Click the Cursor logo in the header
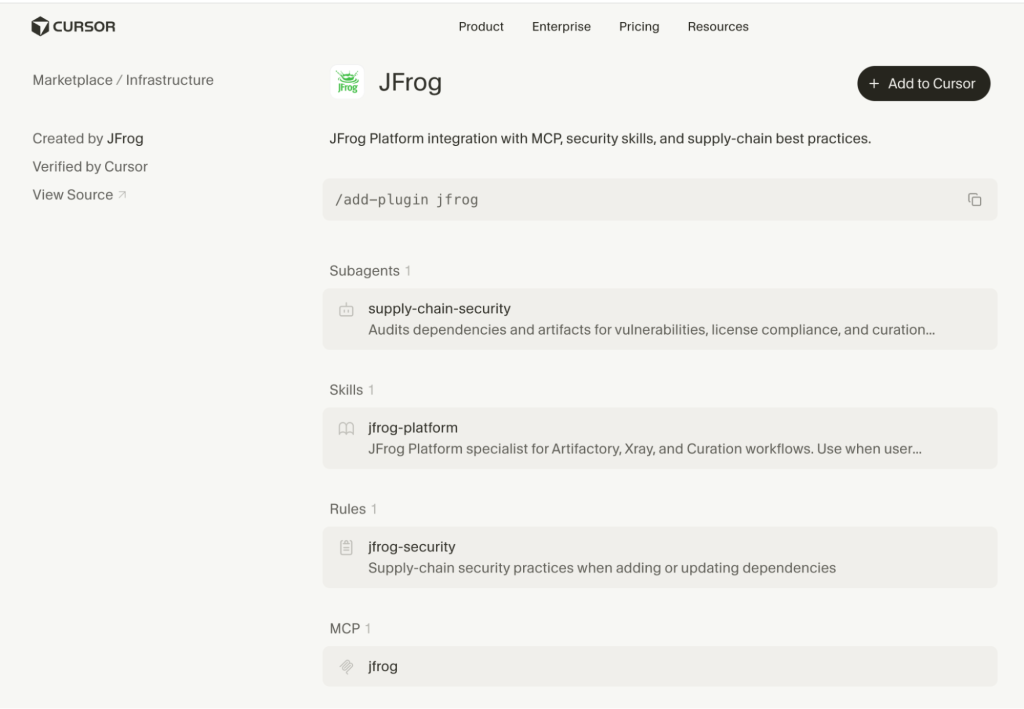This screenshot has width=1024, height=709. 73,27
